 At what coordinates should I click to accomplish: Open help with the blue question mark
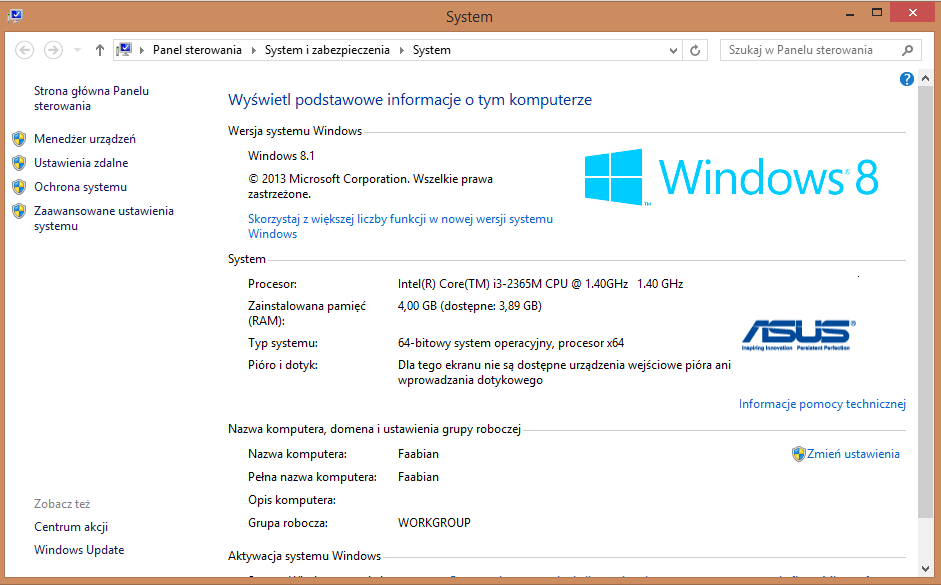point(907,79)
